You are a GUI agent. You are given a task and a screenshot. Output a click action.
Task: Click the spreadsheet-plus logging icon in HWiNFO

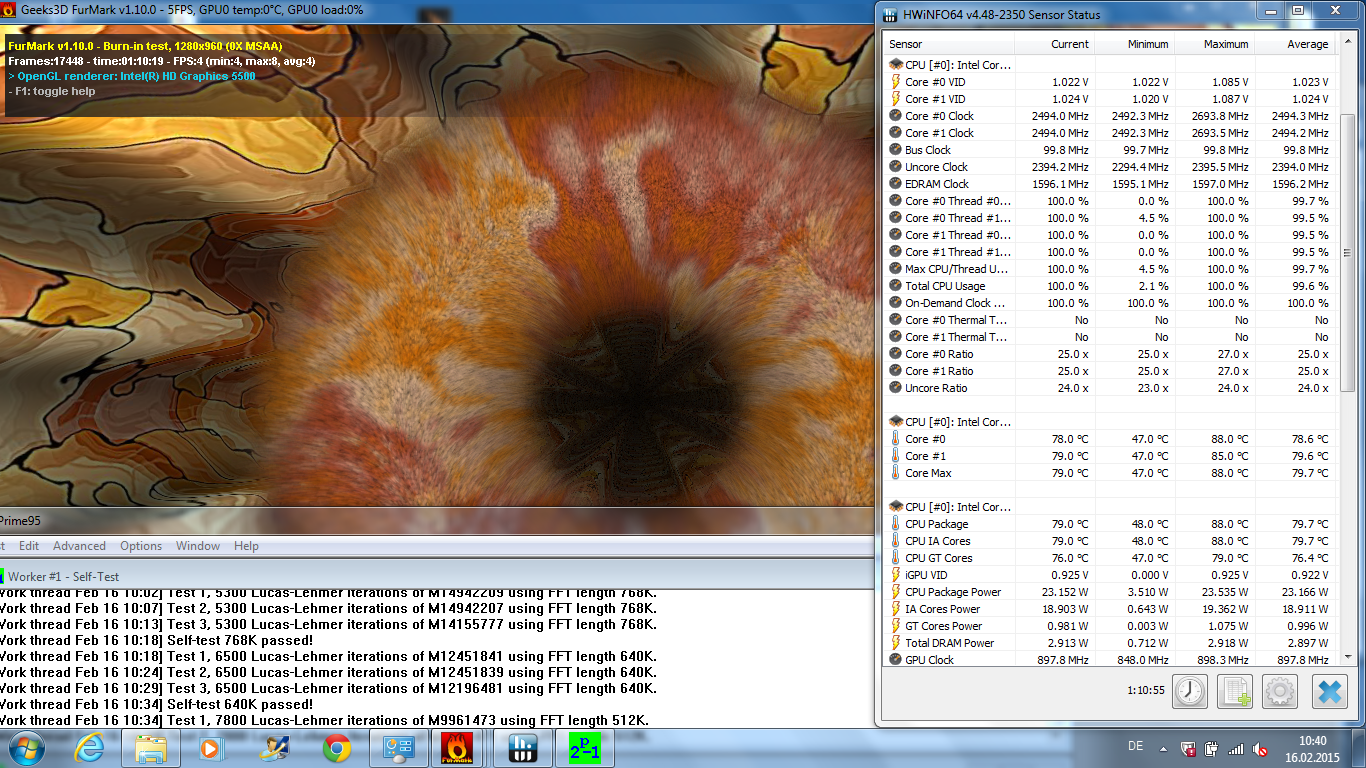[x=1235, y=691]
